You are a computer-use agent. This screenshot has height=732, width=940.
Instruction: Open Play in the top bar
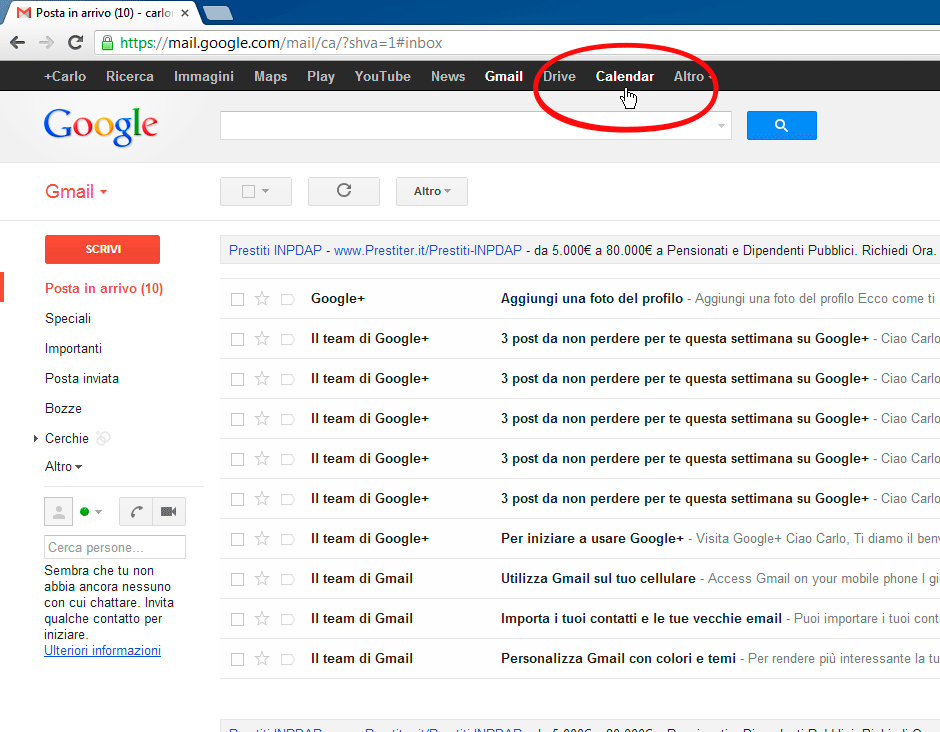point(321,77)
